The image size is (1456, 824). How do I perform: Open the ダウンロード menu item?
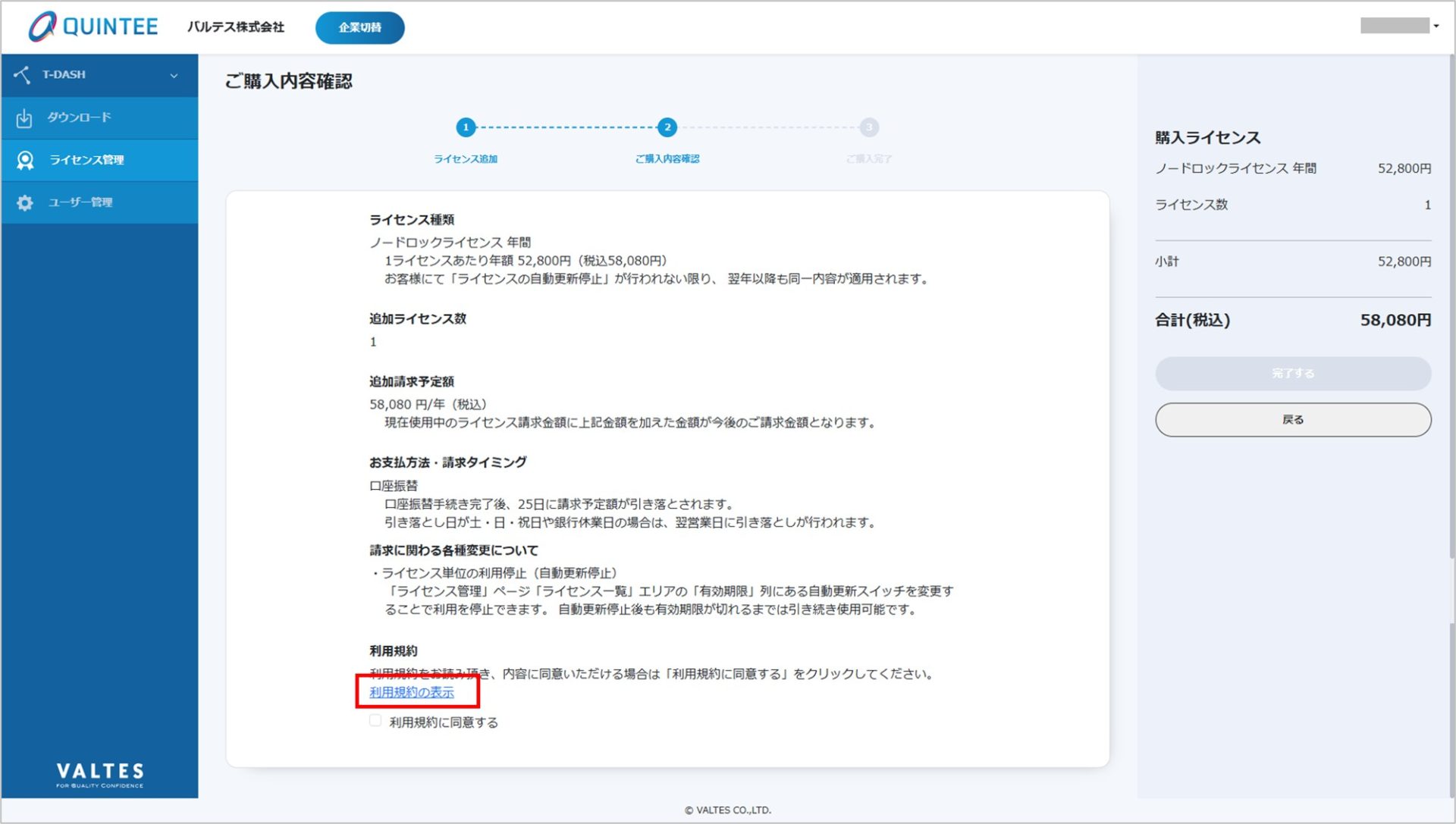pos(79,117)
